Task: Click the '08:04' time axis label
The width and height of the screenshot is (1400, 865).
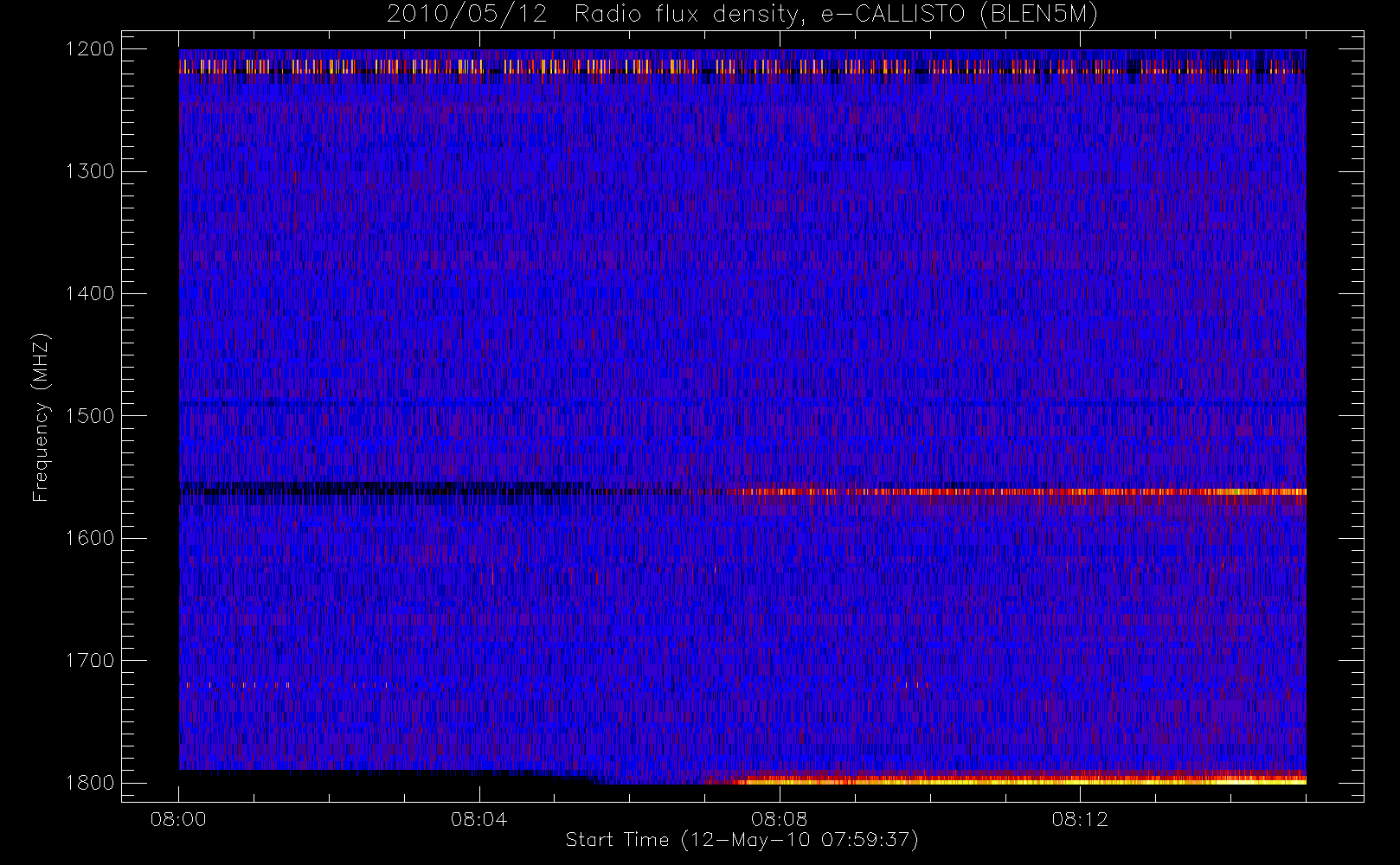Action: pos(478,819)
